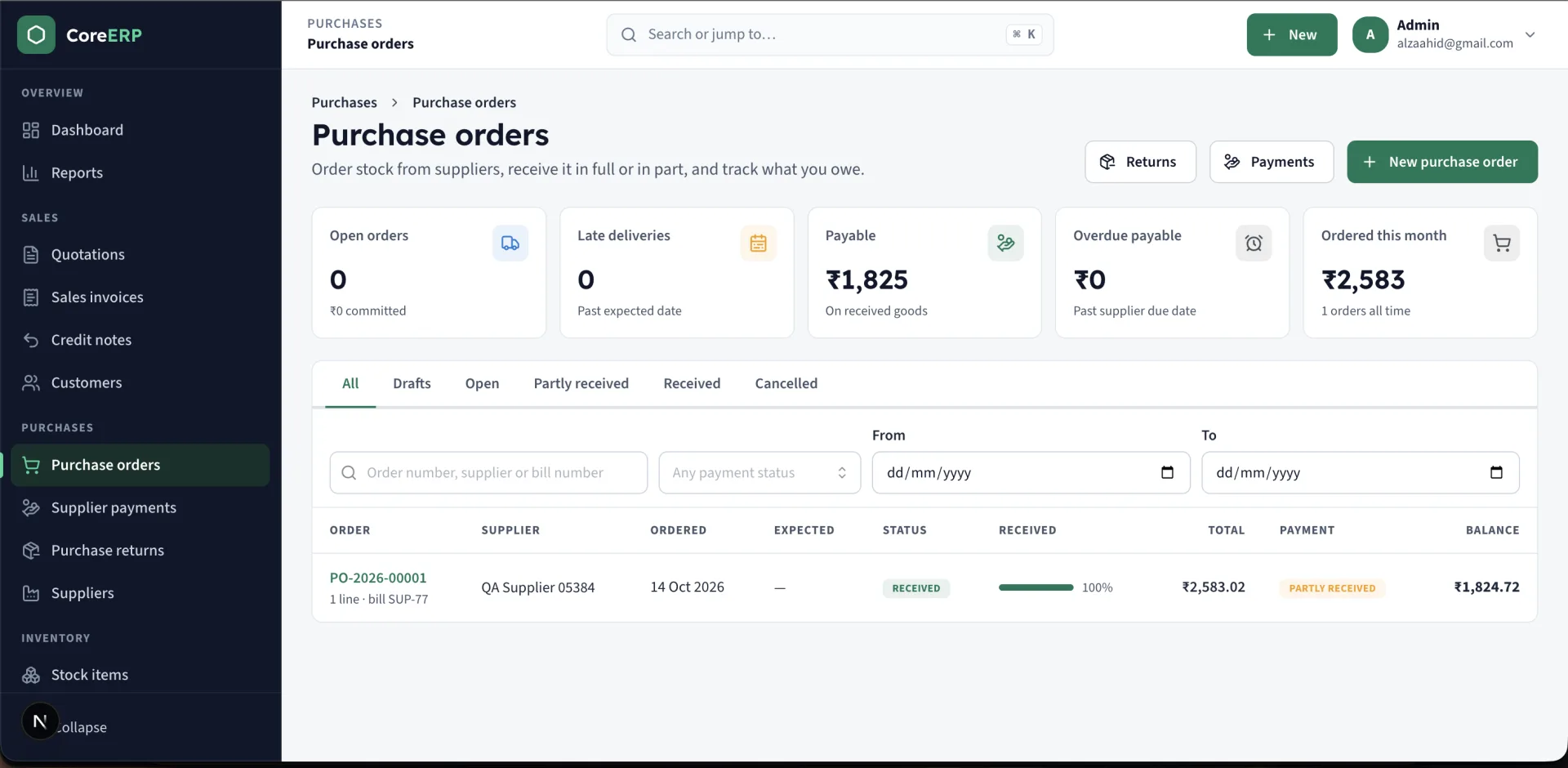Go to Reports in sidebar
Image resolution: width=1568 pixels, height=768 pixels.
click(x=140, y=172)
